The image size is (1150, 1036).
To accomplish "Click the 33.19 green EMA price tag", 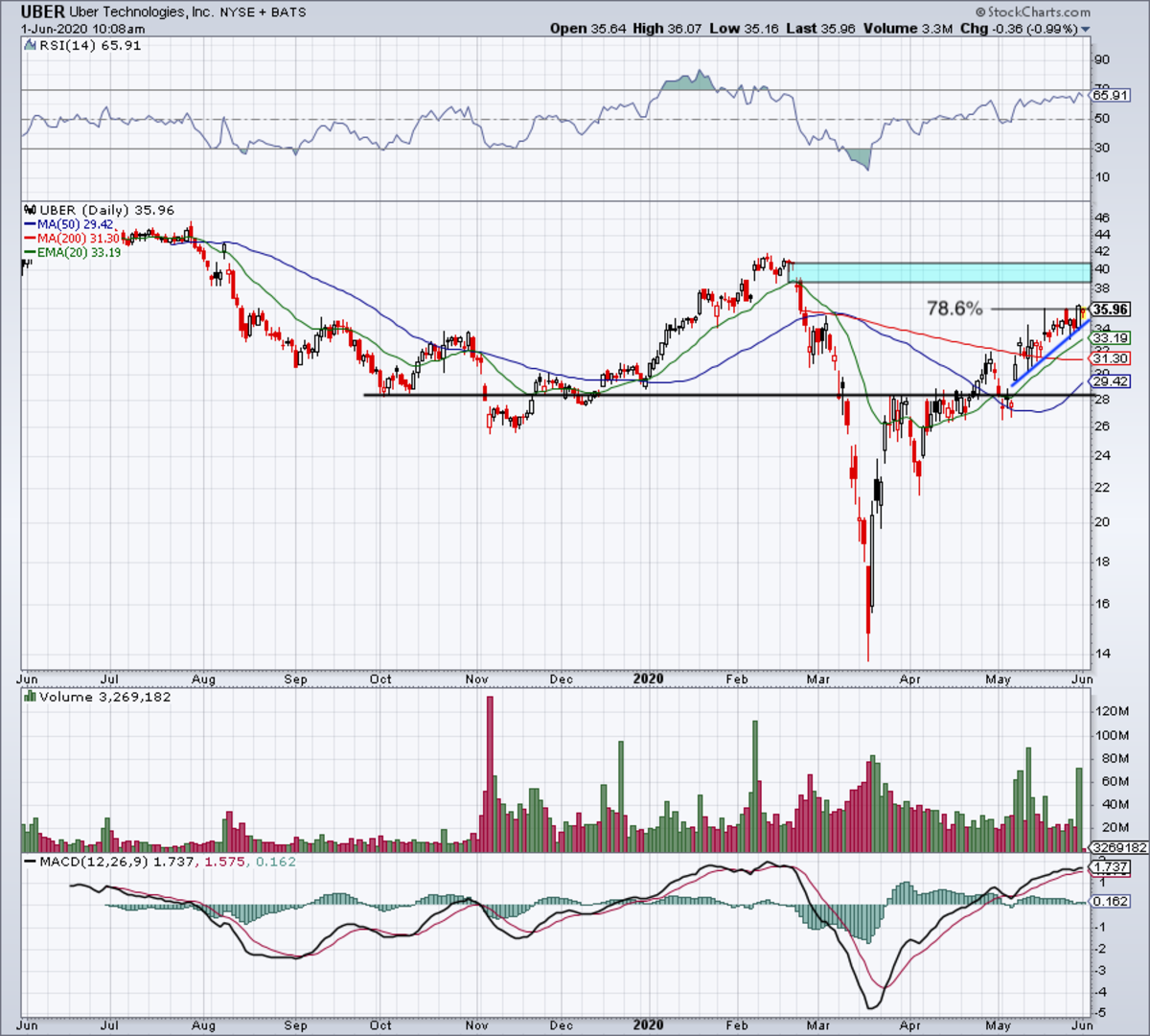I will pyautogui.click(x=1111, y=338).
